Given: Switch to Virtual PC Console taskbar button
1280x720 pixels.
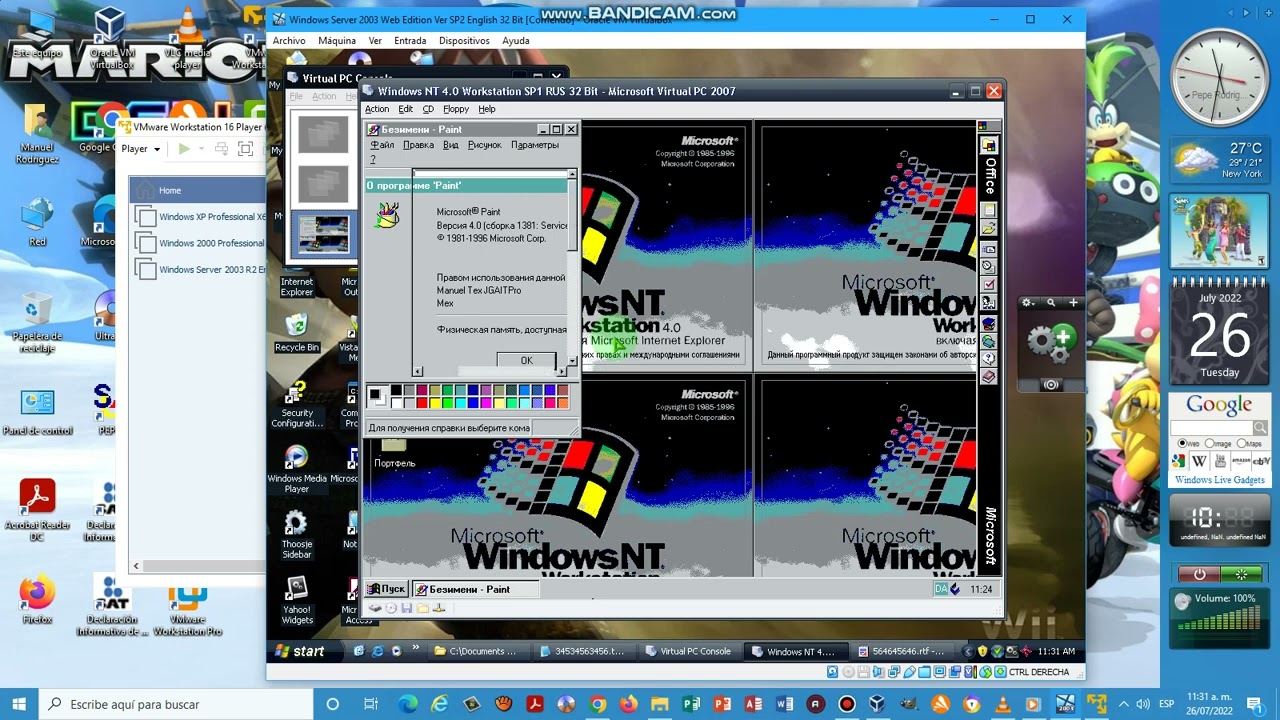Looking at the screenshot, I should [688, 651].
